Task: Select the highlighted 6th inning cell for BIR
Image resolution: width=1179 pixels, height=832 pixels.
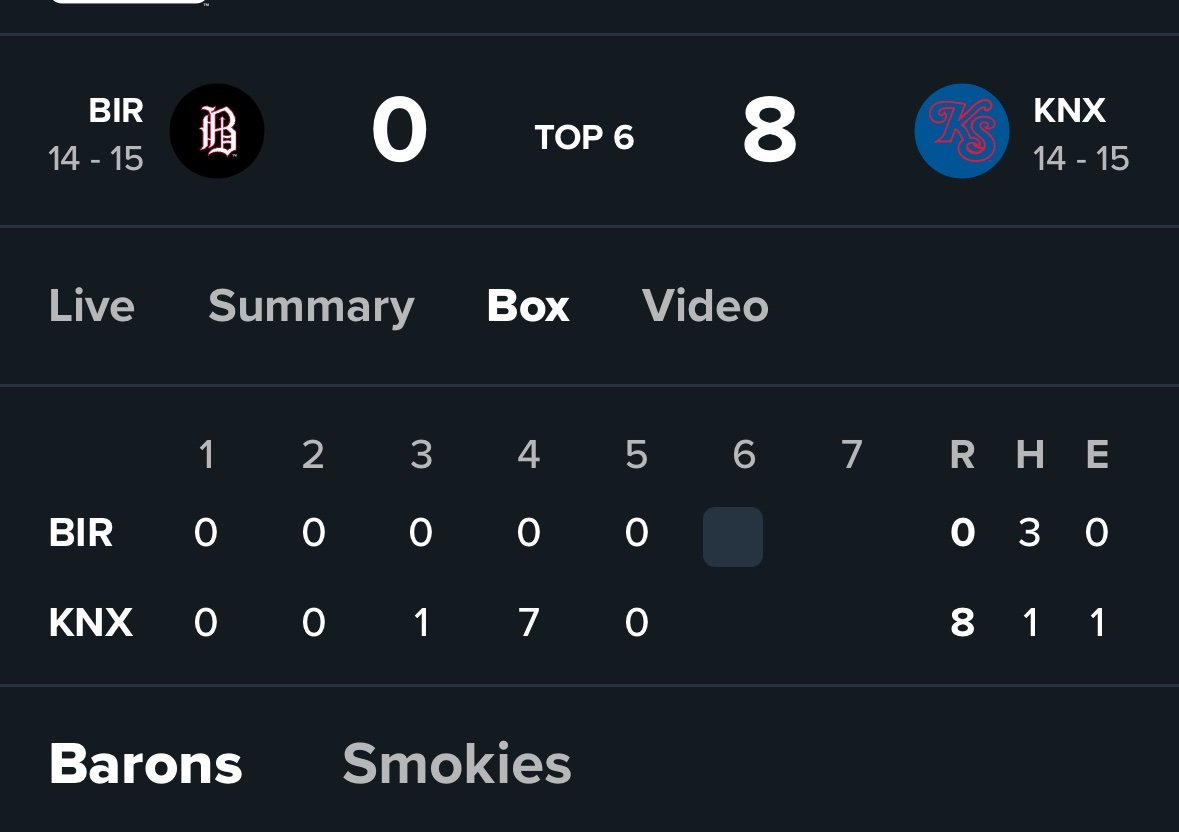Action: (733, 537)
